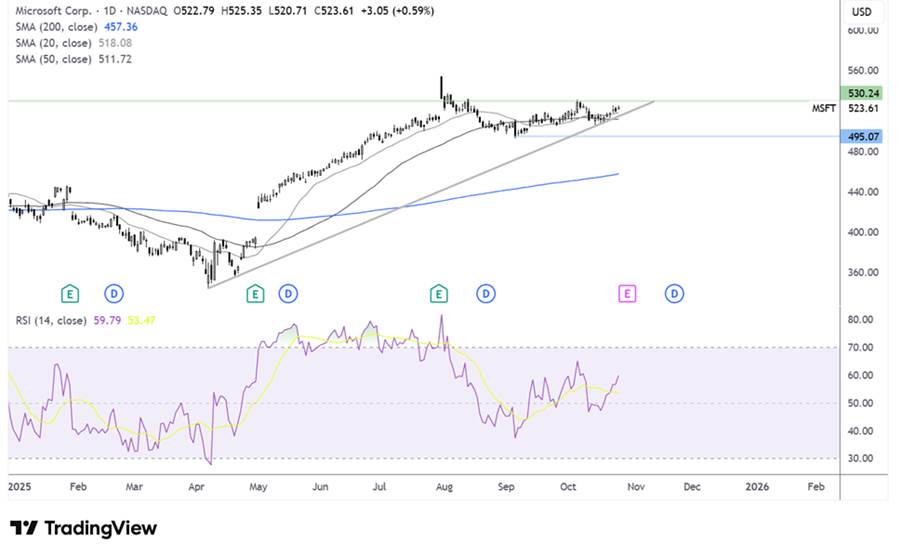Click the SMA 200 value 457.36

[x=121, y=27]
